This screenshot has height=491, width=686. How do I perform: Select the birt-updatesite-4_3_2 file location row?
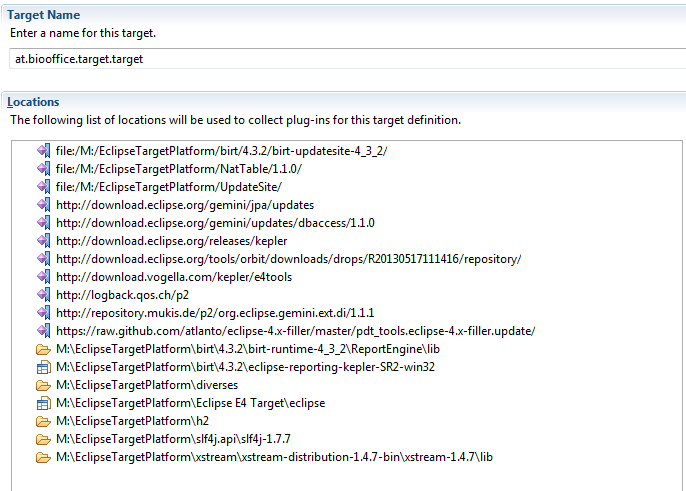point(221,151)
